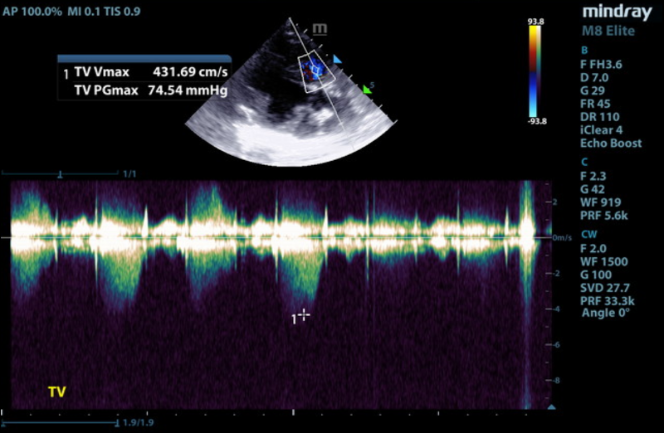Click the PRF 33.3k parameter
Screen dimensions: 664x434
609,299
